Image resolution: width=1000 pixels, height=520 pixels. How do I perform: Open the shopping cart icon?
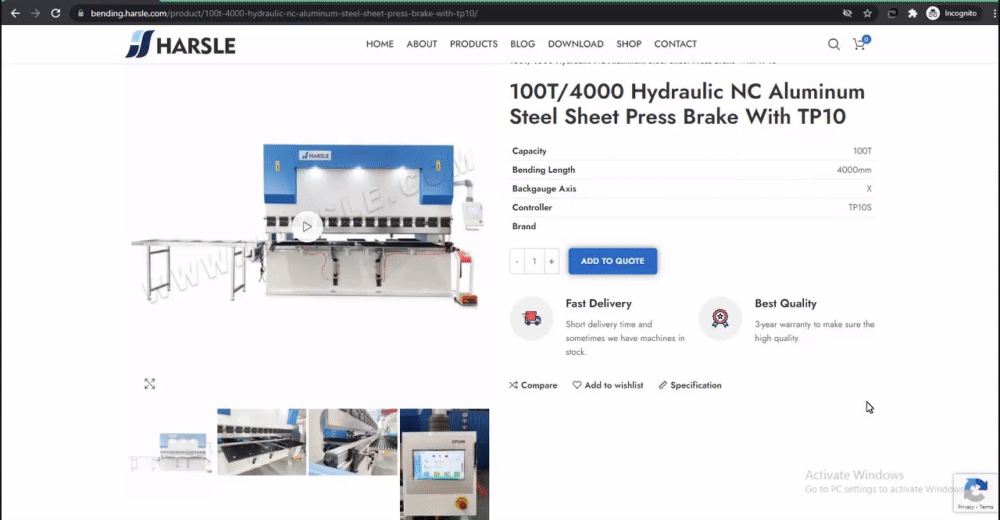pyautogui.click(x=860, y=44)
